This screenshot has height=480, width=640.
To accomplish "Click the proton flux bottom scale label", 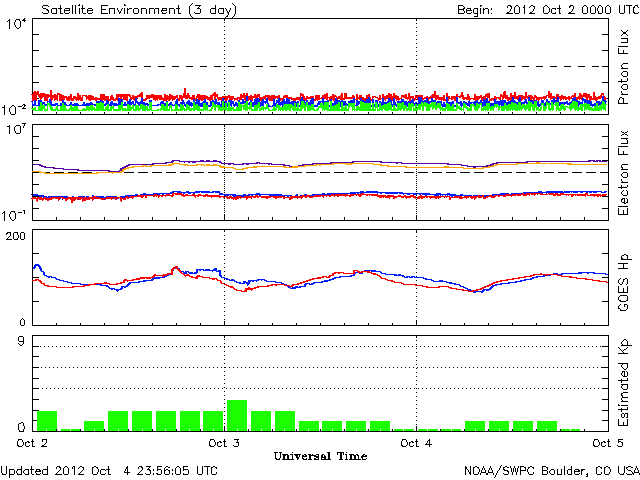I will (14, 109).
